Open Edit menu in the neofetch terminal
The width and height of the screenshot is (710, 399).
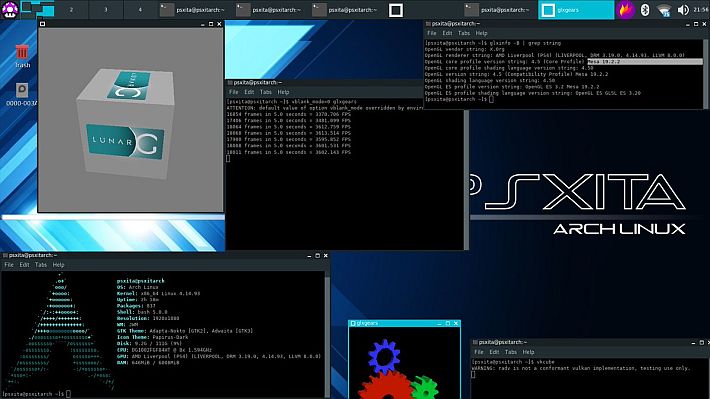[24, 265]
